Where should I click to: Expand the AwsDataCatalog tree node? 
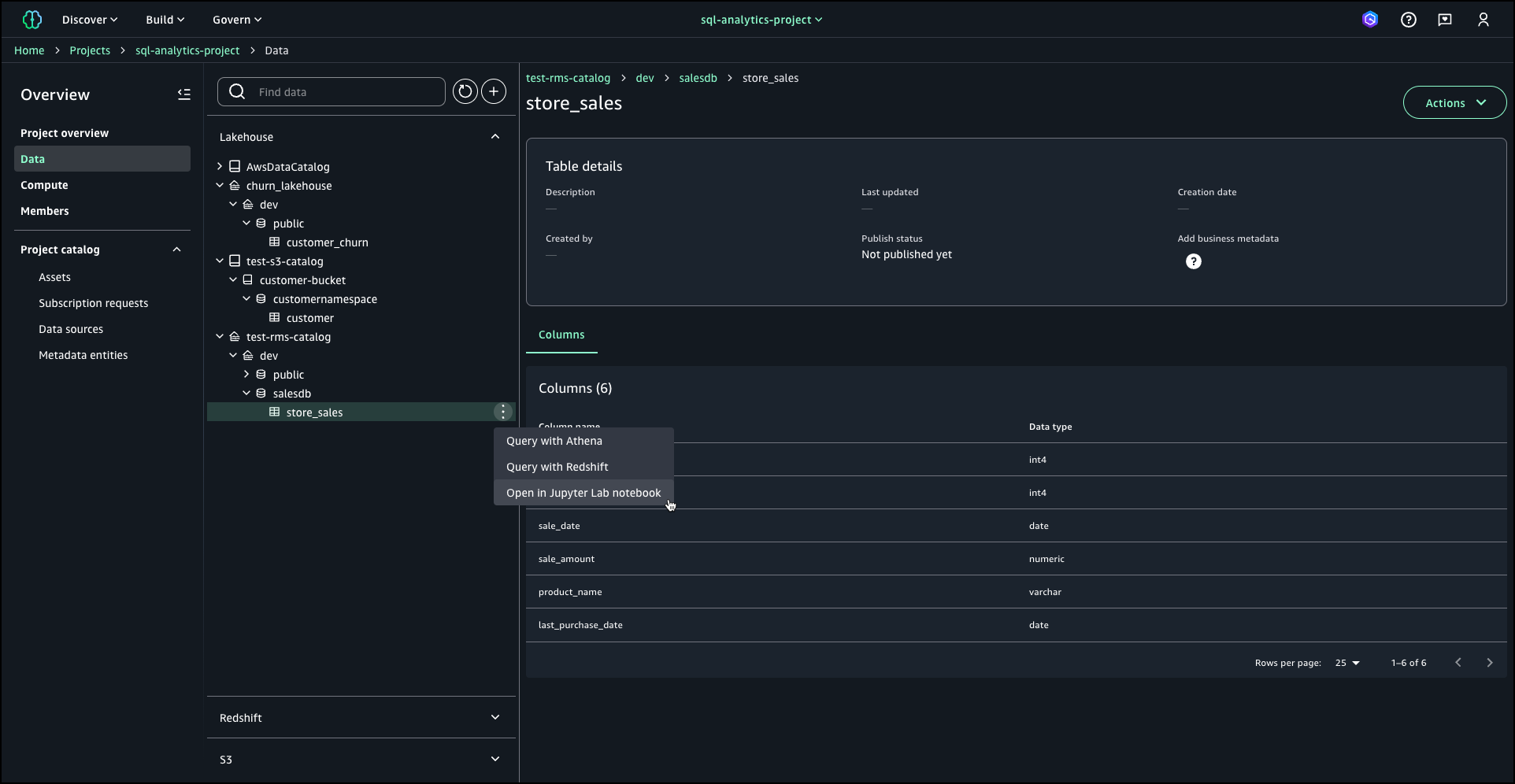pos(220,167)
